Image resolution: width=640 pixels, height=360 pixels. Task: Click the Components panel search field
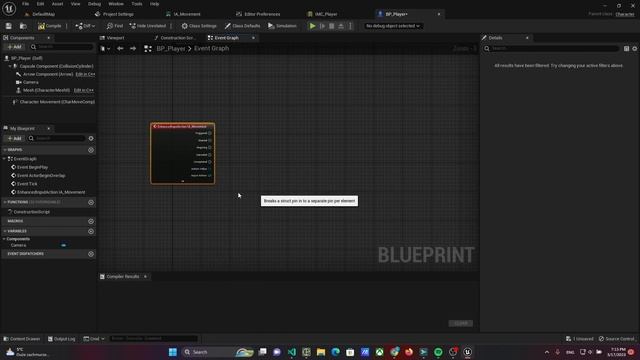coord(61,47)
